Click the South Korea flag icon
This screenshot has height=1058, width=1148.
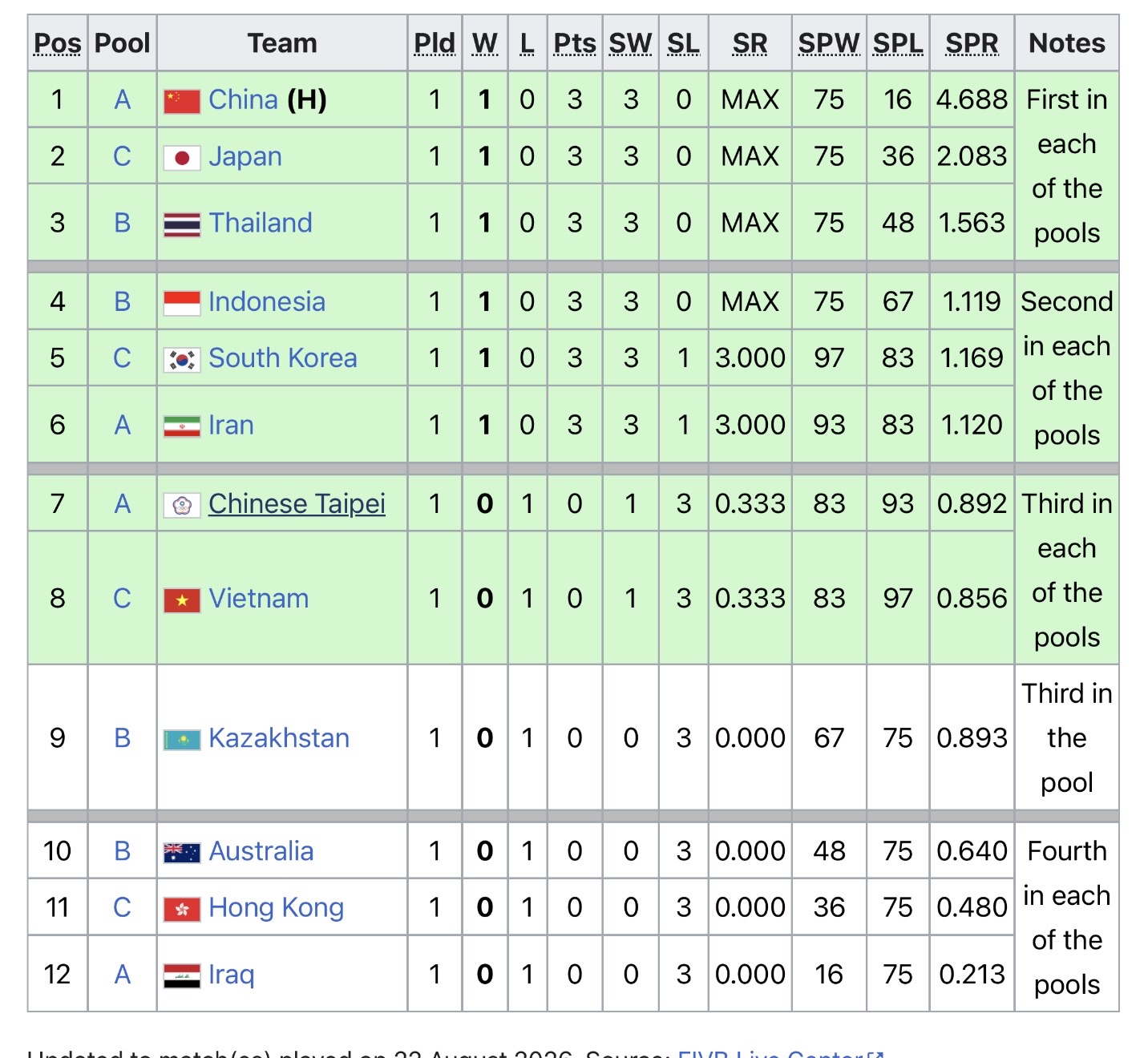click(182, 360)
